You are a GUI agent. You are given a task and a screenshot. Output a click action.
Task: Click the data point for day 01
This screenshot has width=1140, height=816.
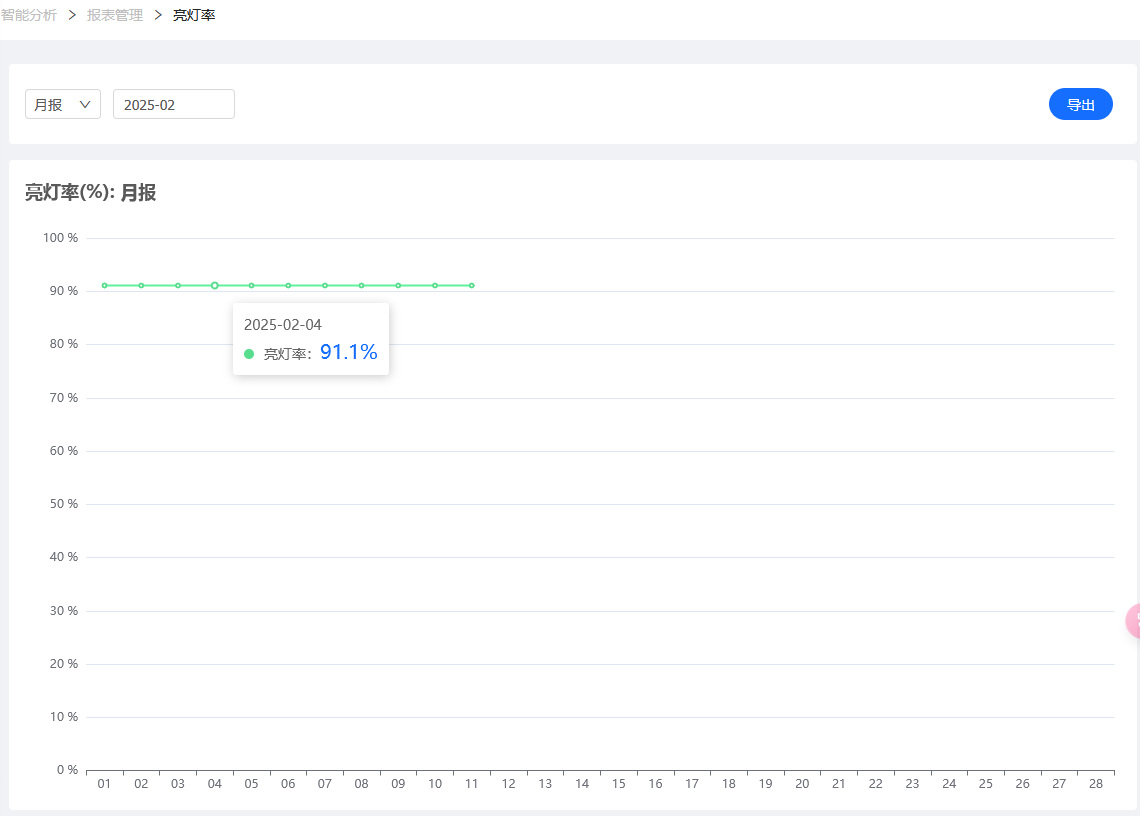click(x=105, y=286)
